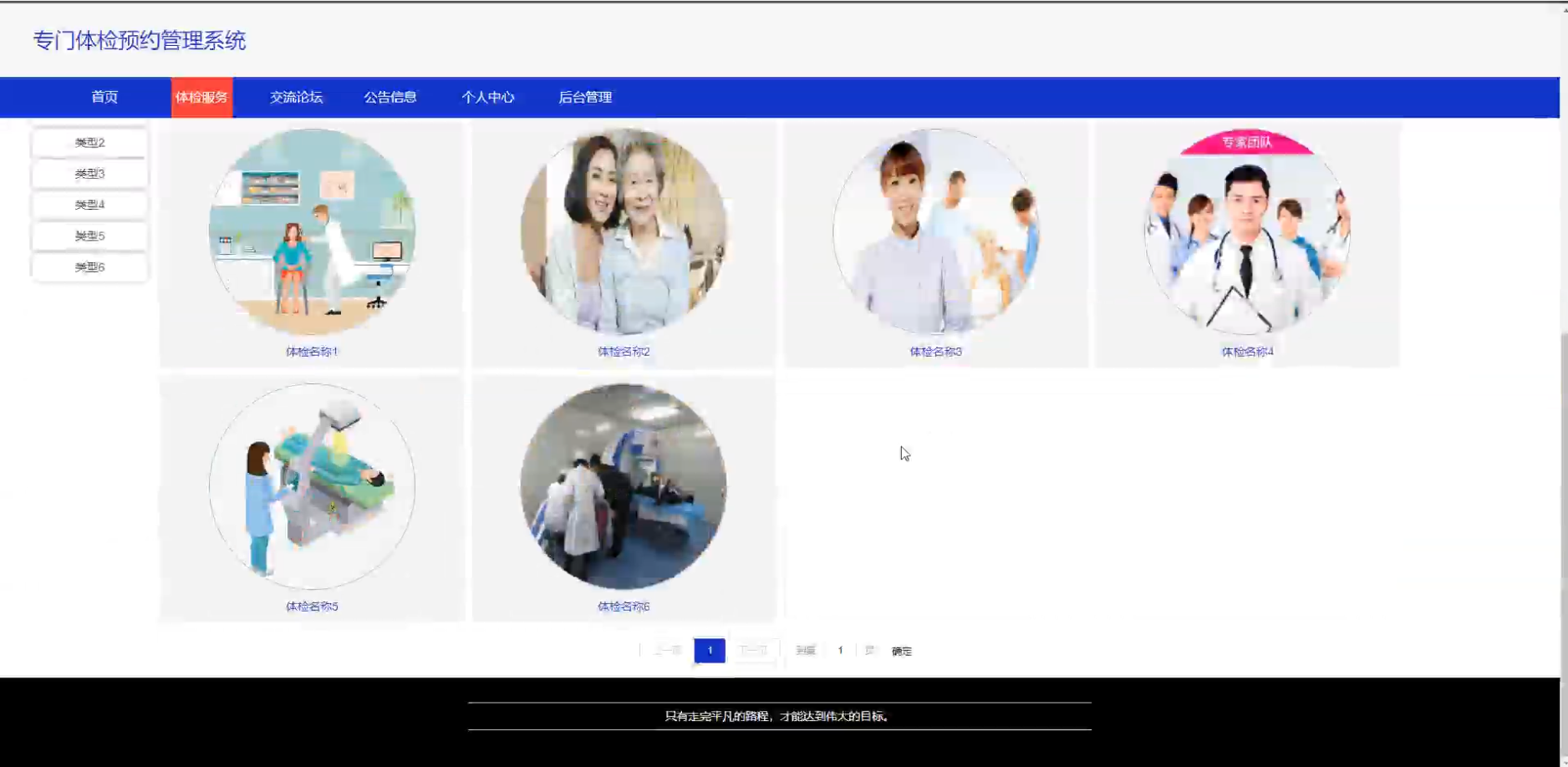Click the 确定 pagination confirm button
This screenshot has height=767, width=1568.
(902, 651)
